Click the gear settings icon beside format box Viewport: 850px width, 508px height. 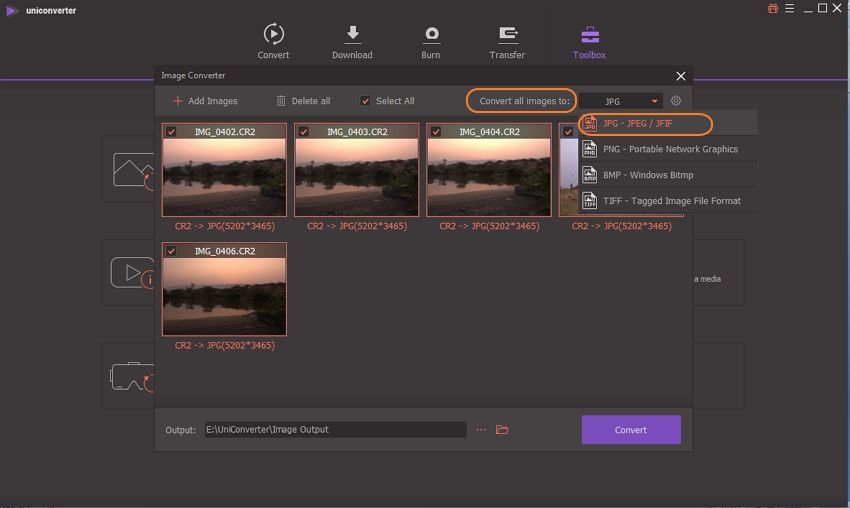(676, 101)
